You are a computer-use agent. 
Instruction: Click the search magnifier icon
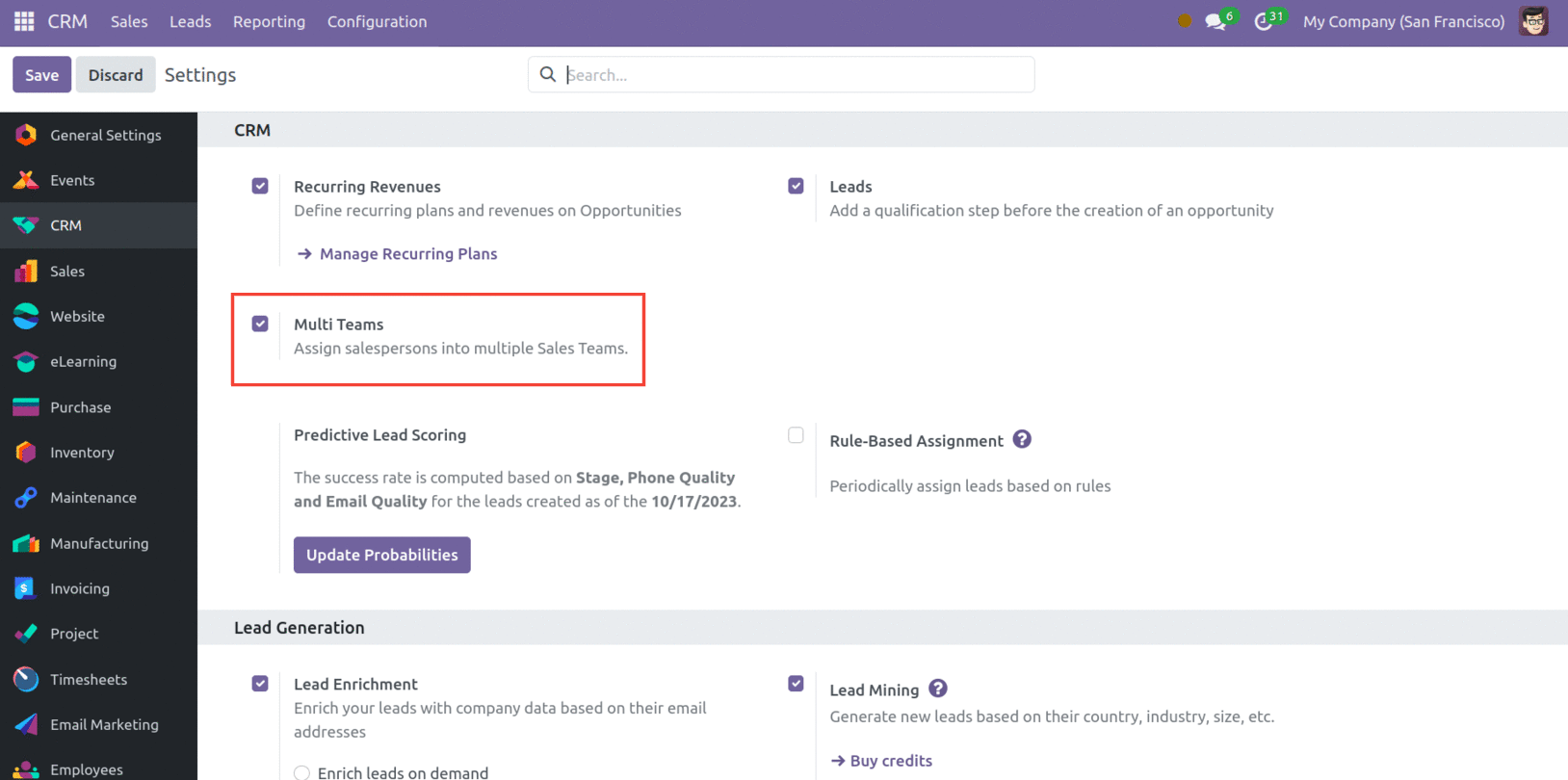548,74
